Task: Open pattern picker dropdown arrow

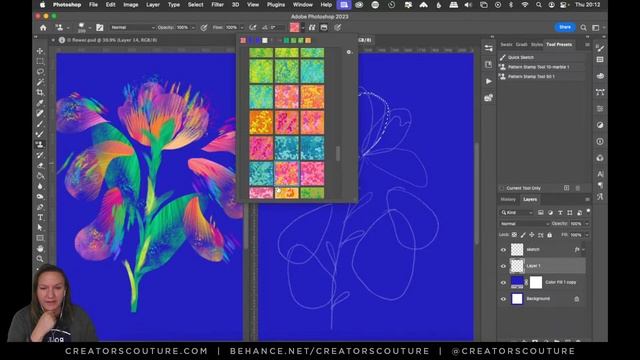Action: tap(302, 27)
